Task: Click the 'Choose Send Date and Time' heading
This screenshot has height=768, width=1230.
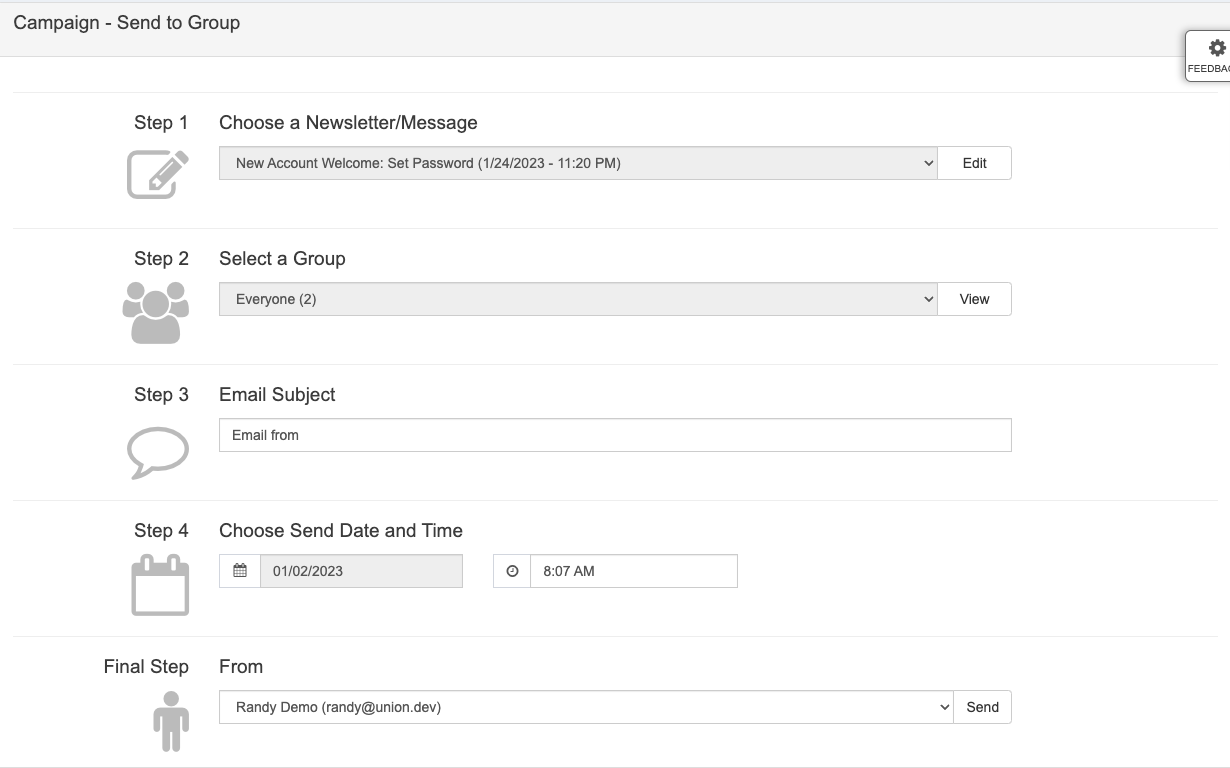Action: [341, 530]
